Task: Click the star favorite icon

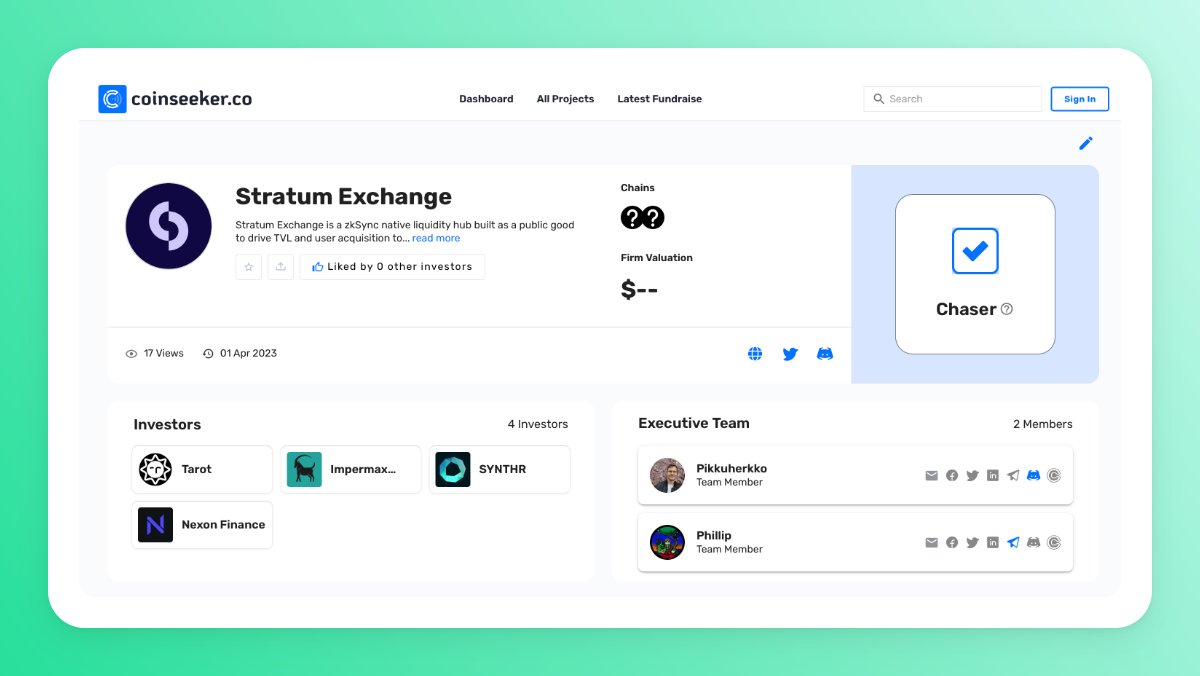Action: pos(248,267)
